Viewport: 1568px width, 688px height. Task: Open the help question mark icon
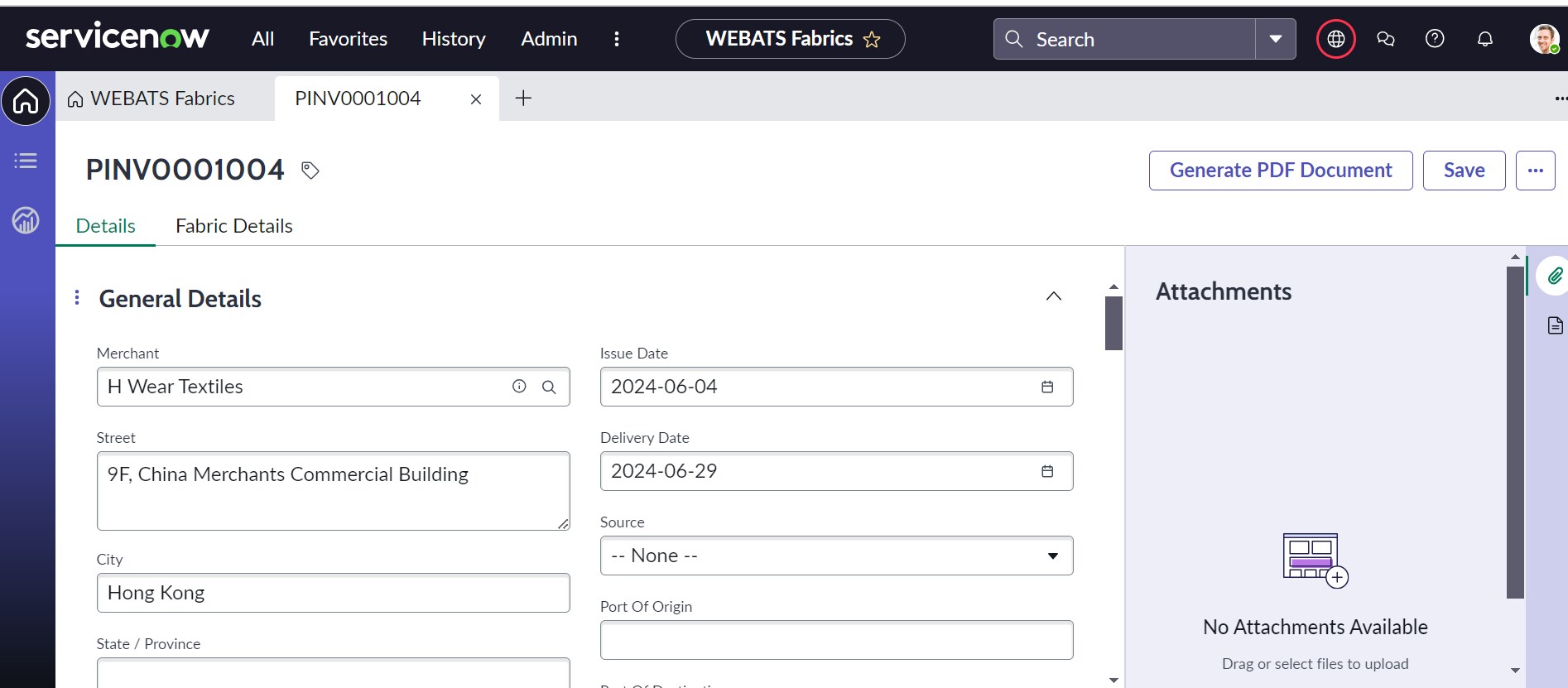pyautogui.click(x=1435, y=39)
